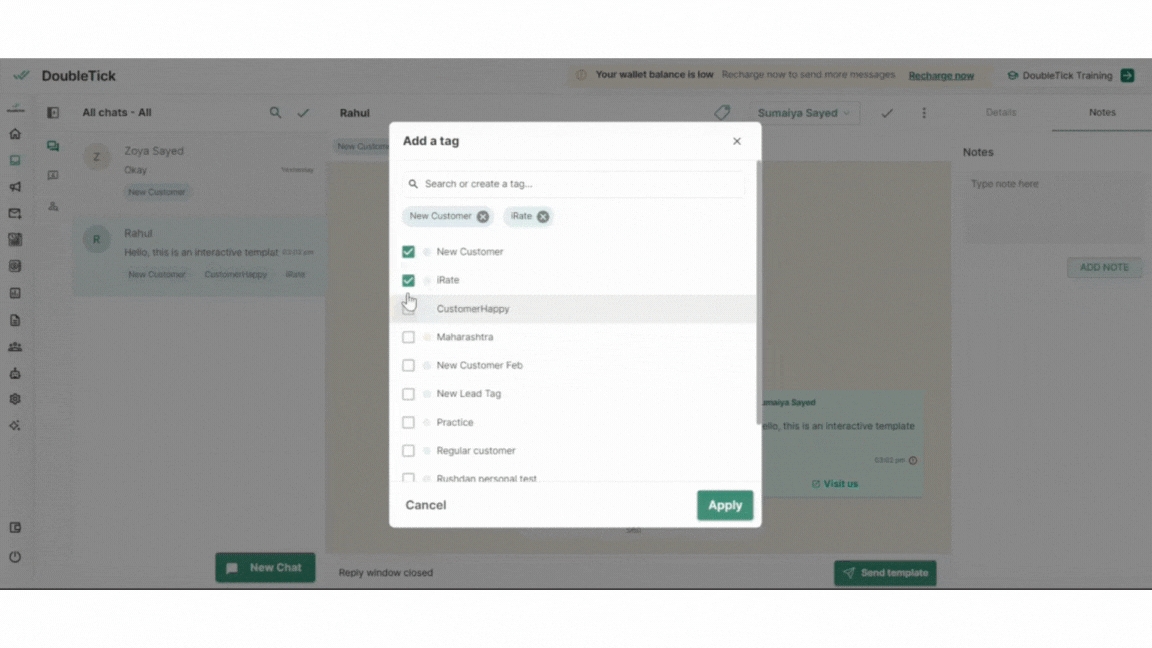Switch to the Notes tab
This screenshot has height=648, width=1152.
click(1102, 113)
